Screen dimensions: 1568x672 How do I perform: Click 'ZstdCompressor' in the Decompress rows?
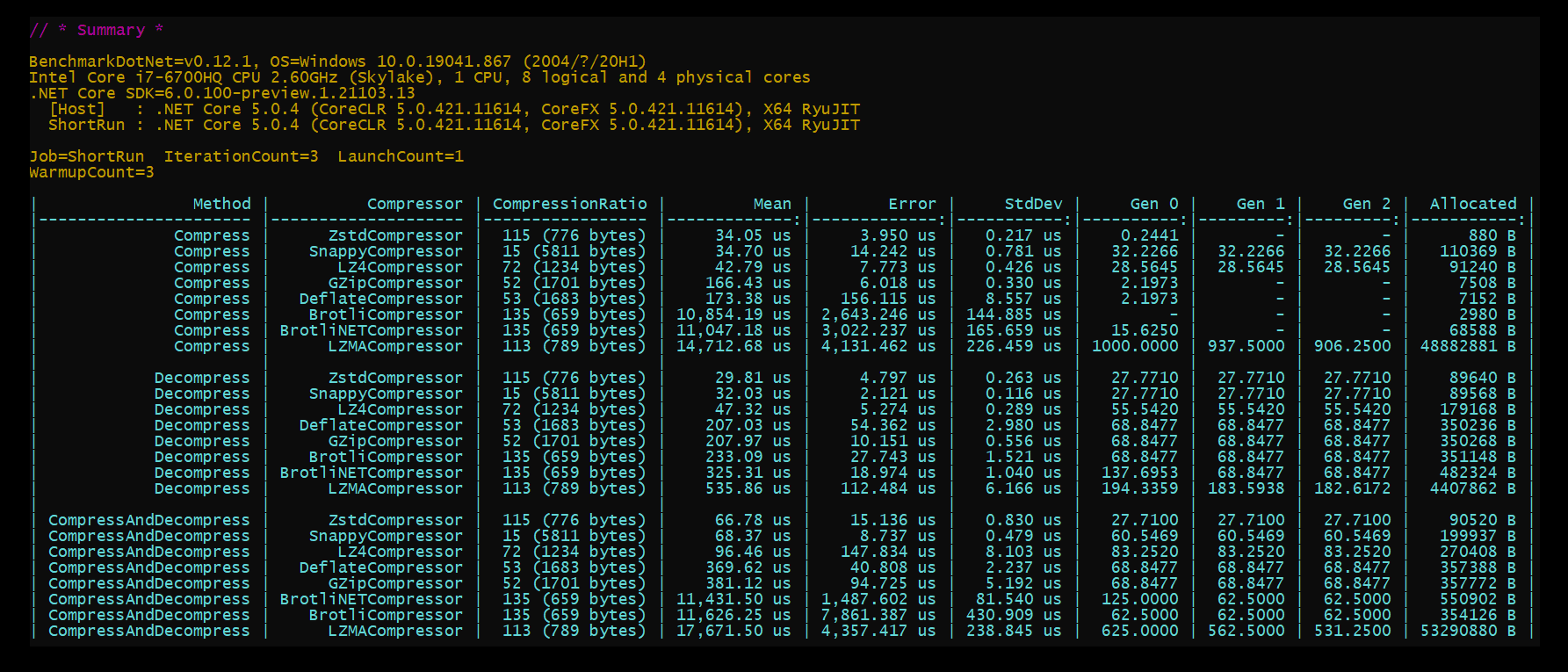coord(395,378)
